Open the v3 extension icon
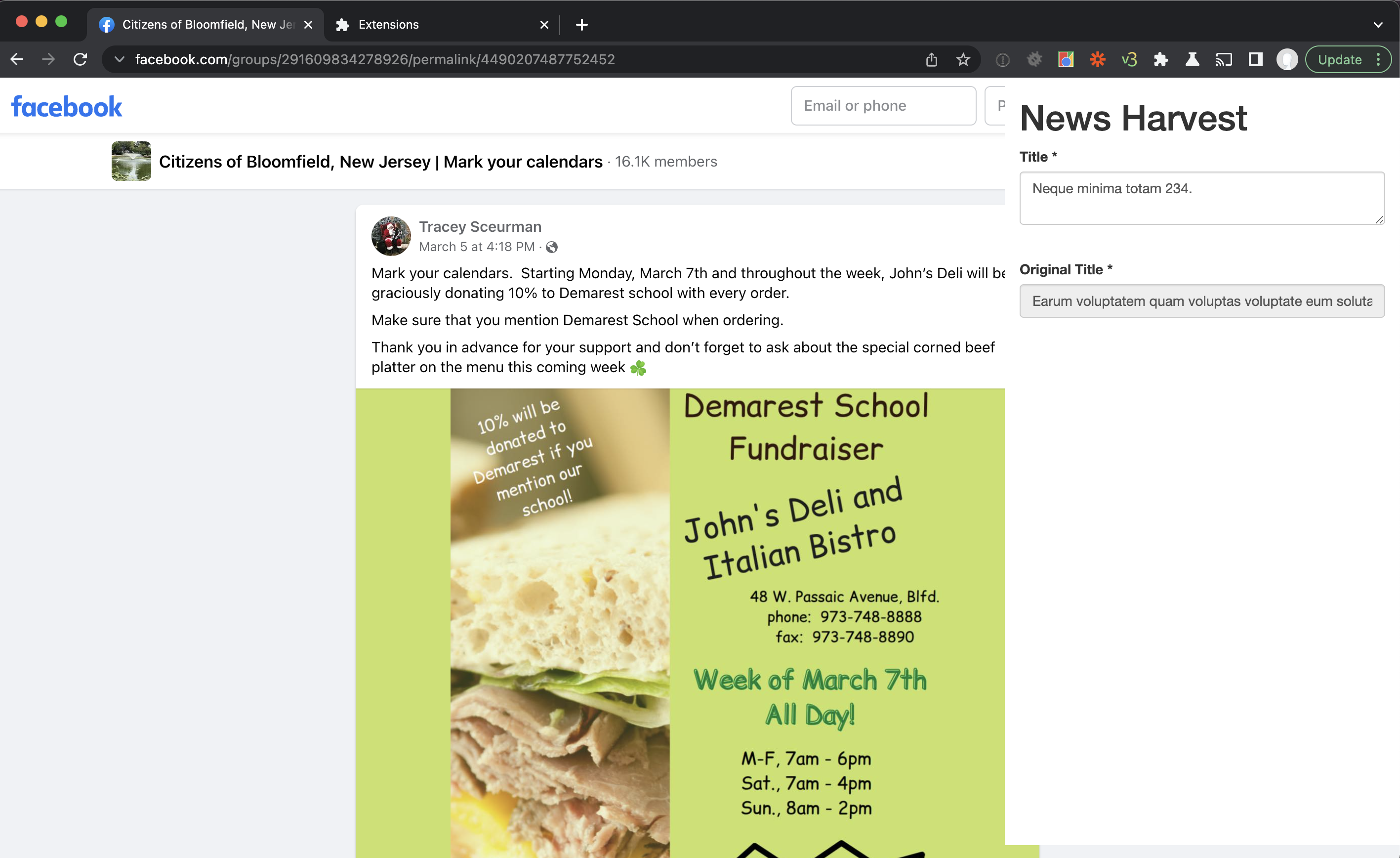The image size is (1400, 858). click(x=1129, y=60)
